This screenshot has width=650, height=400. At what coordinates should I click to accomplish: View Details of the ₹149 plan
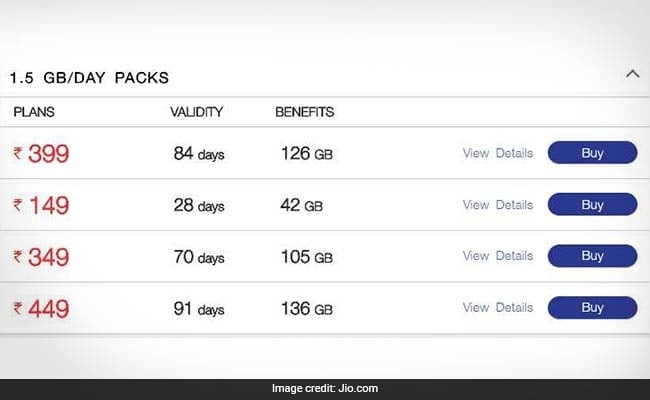(x=497, y=205)
